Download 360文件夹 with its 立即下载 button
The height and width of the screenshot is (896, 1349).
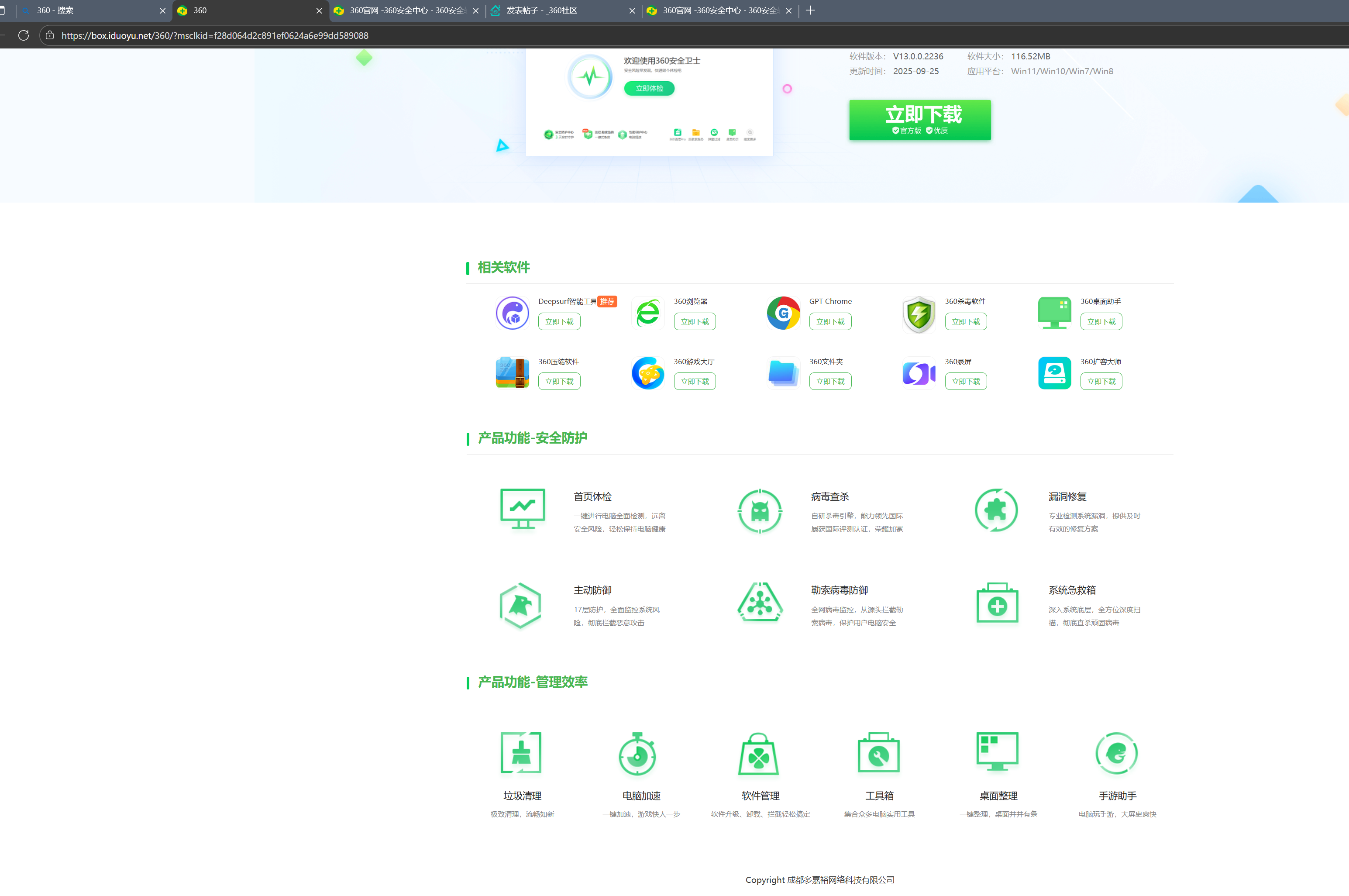click(829, 381)
